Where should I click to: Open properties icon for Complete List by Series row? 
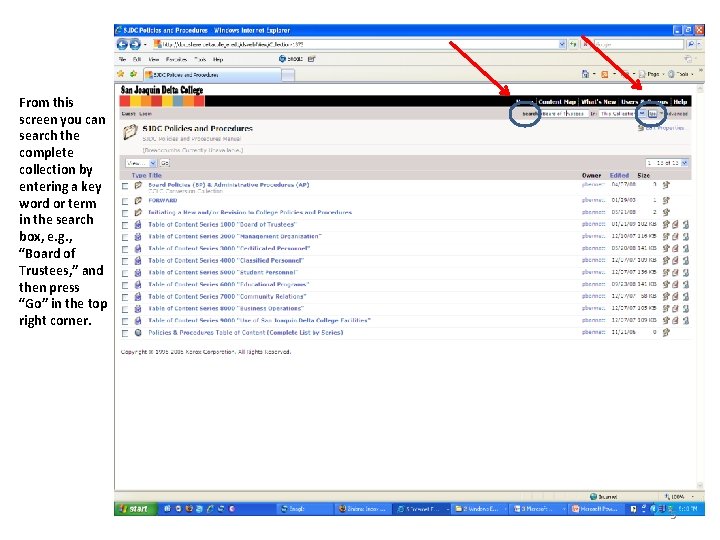(x=666, y=332)
